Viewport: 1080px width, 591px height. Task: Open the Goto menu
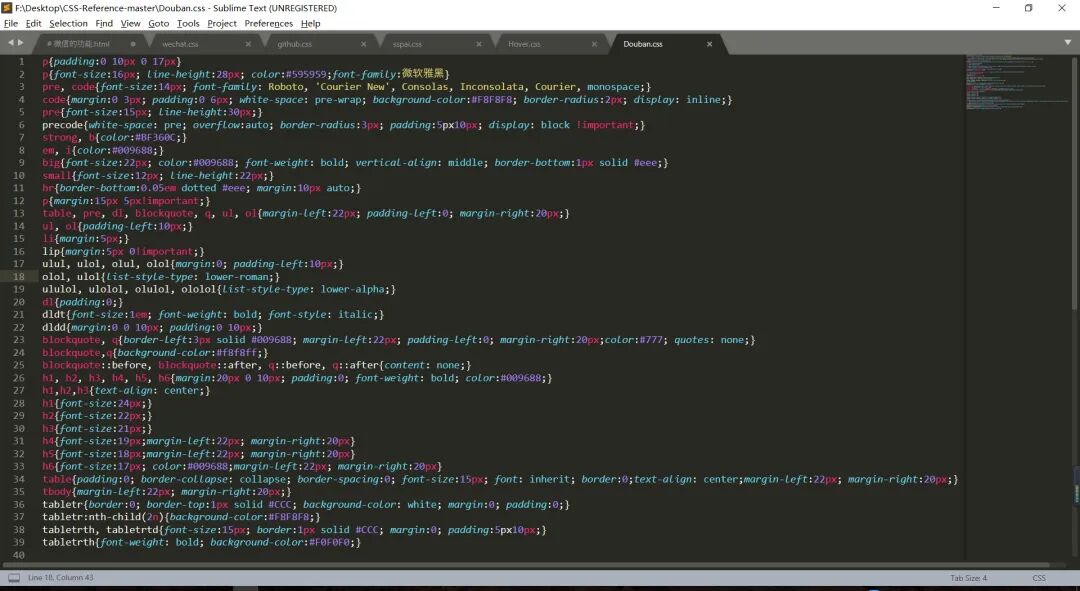pyautogui.click(x=158, y=23)
